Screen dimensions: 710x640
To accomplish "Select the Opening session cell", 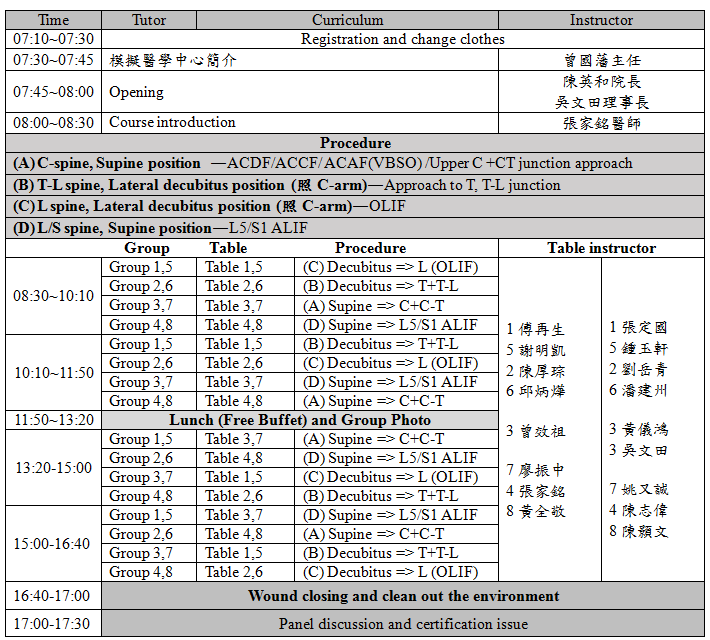I will (x=136, y=92).
